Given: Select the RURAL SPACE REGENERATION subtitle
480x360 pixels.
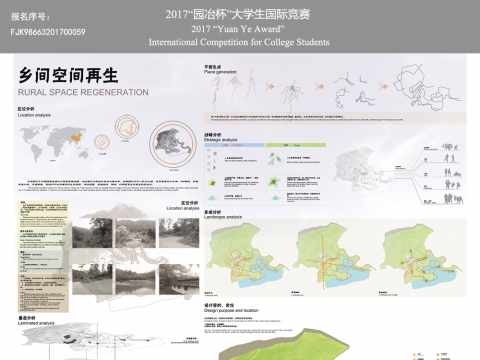Looking at the screenshot, I should [83, 92].
